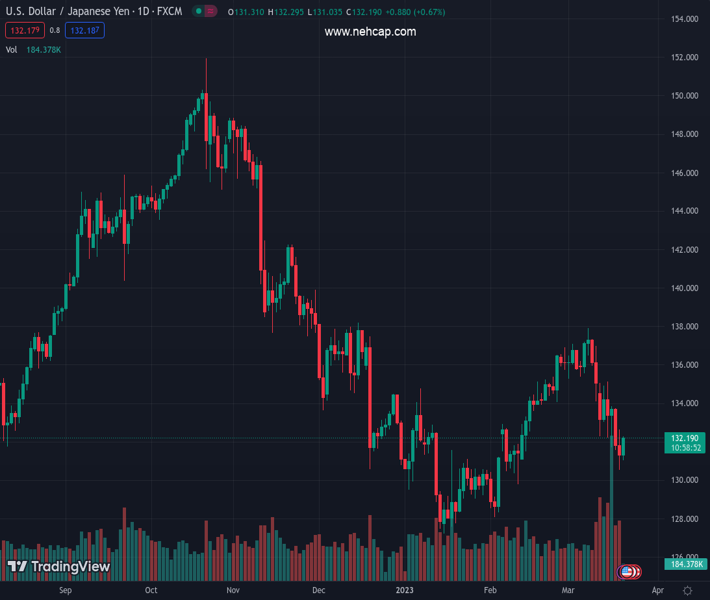
Task: Click the Sep label on time axis
Action: click(x=65, y=591)
